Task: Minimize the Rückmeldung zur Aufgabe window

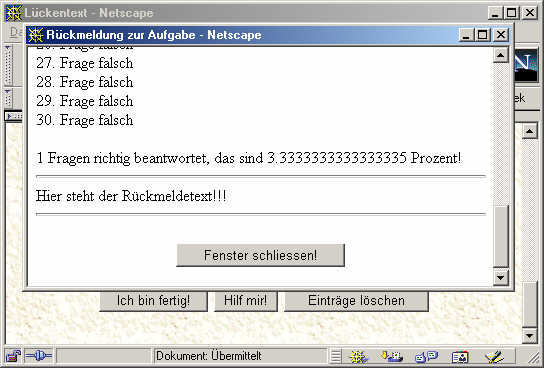Action: click(466, 35)
